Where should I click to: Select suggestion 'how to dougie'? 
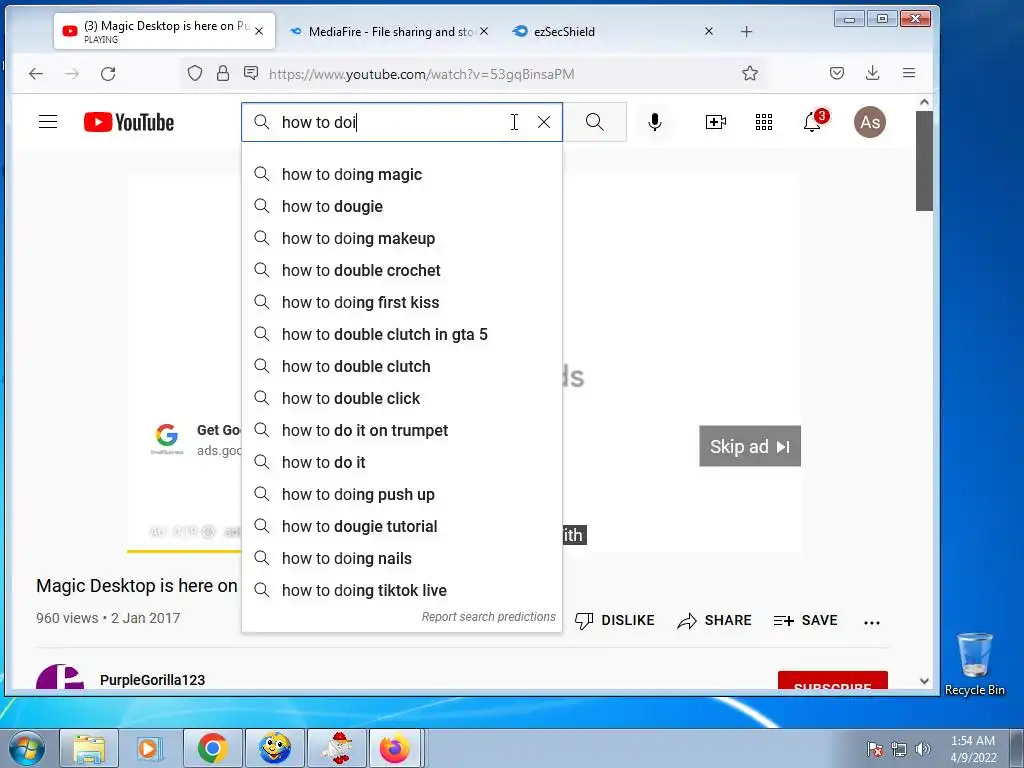point(402,206)
